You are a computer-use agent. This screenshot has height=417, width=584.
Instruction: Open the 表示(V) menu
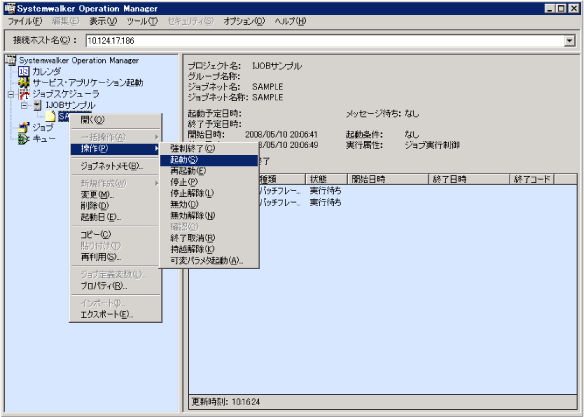point(103,21)
